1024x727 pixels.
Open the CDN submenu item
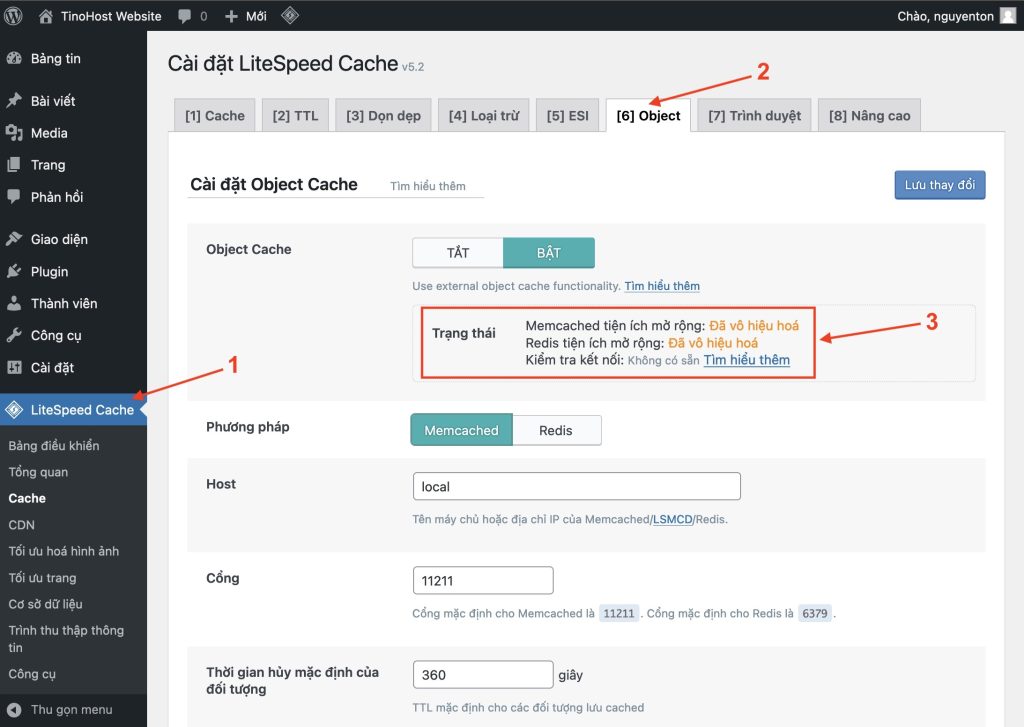coord(22,525)
